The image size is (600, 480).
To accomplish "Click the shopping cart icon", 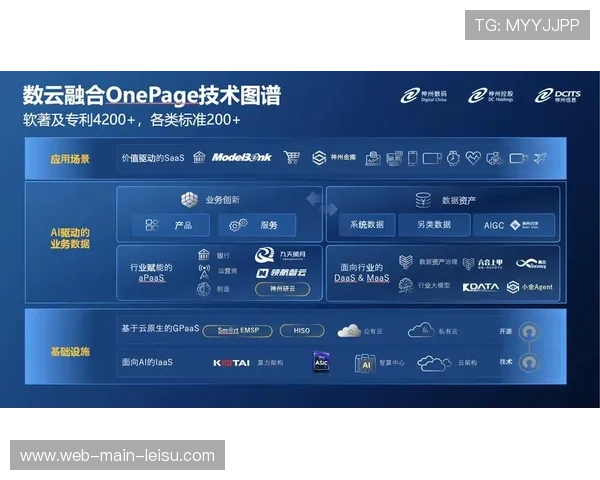I will [292, 157].
